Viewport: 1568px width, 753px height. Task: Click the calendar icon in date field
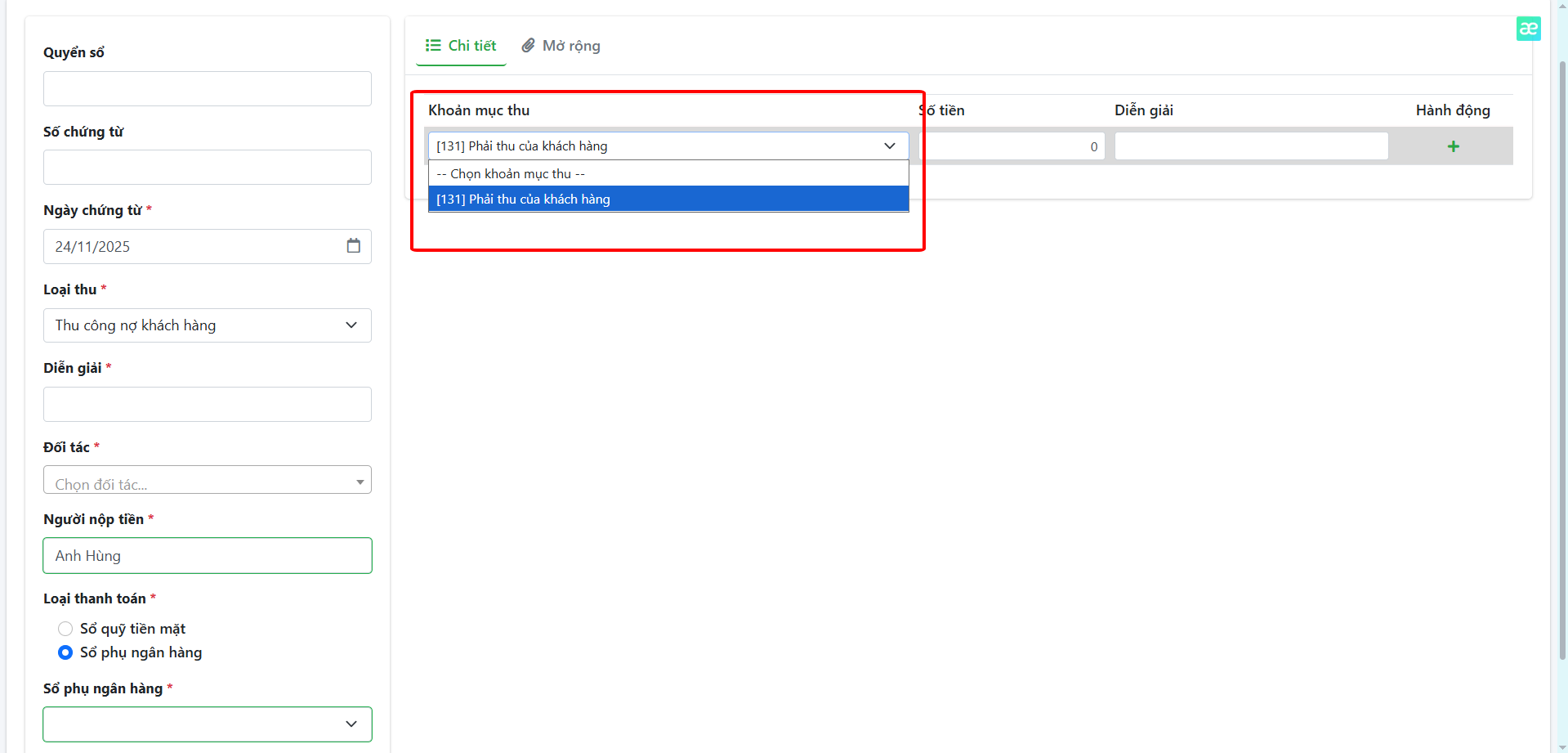[x=353, y=246]
